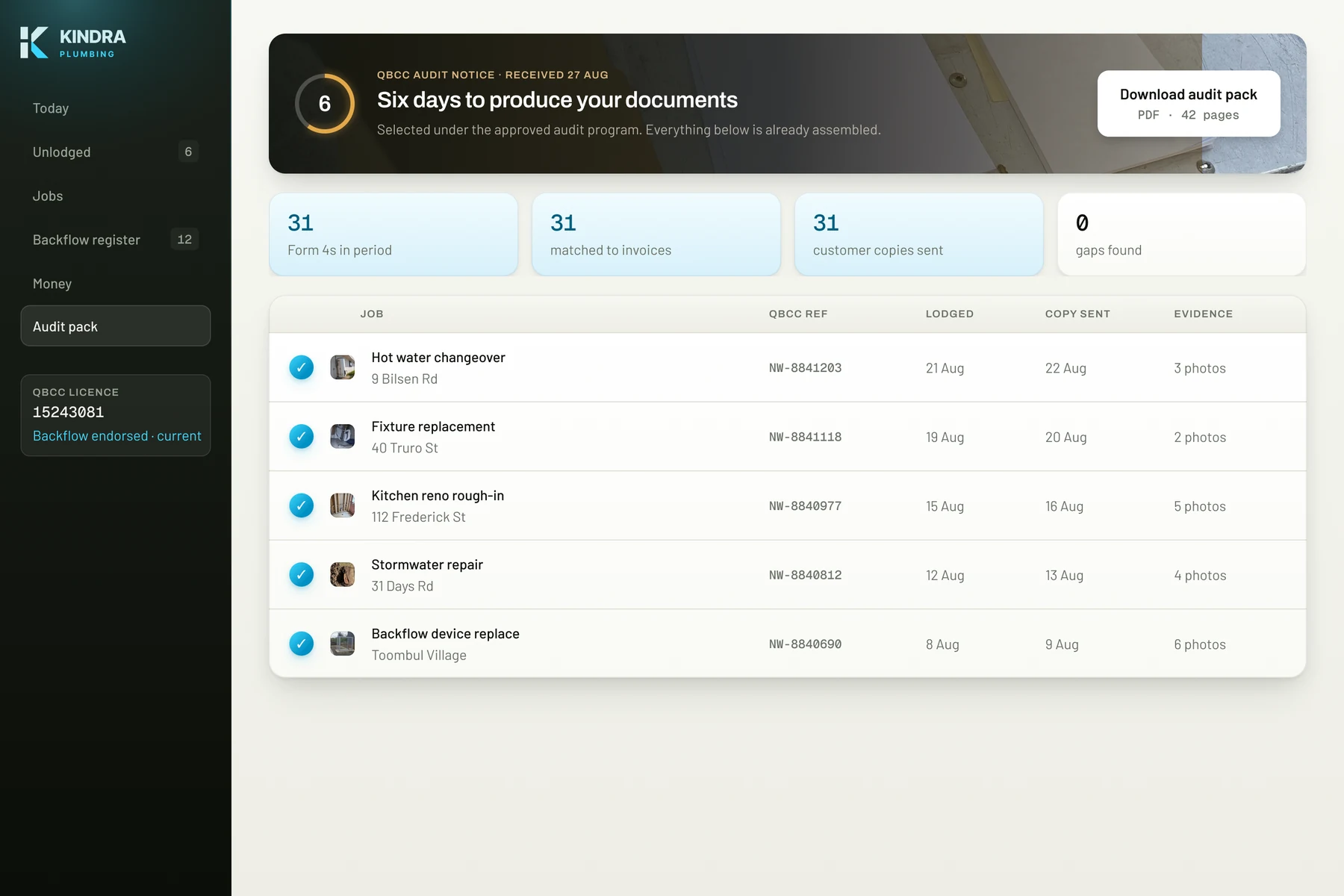
Task: Click the 21 Aug lodged date
Action: pyautogui.click(x=945, y=368)
